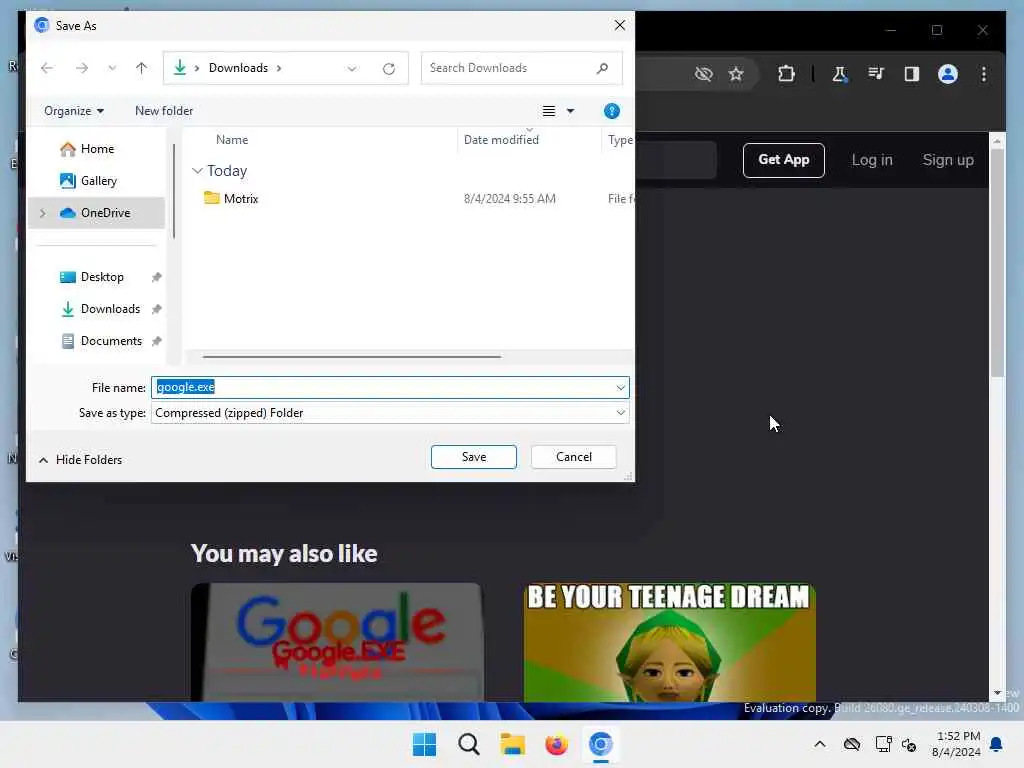Image resolution: width=1024 pixels, height=768 pixels.
Task: Open the File name dropdown arrow
Action: coord(620,387)
